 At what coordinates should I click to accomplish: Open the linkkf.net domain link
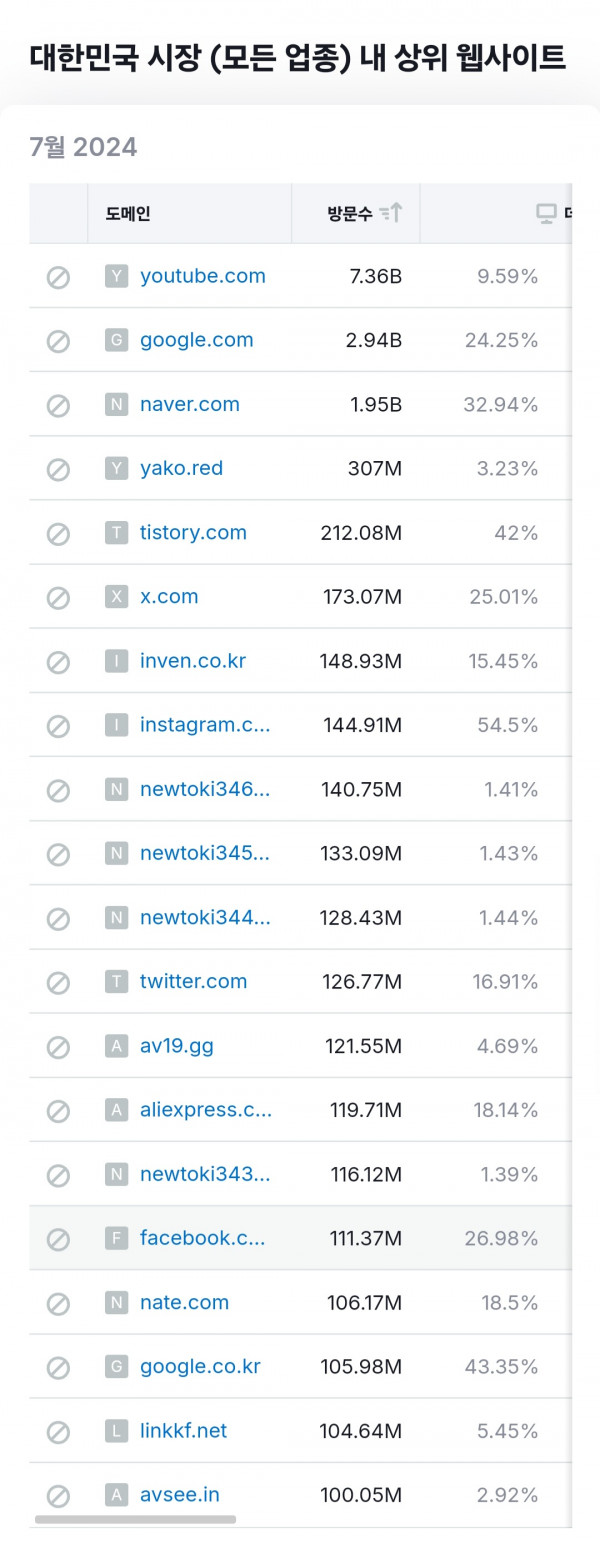pos(184,1430)
